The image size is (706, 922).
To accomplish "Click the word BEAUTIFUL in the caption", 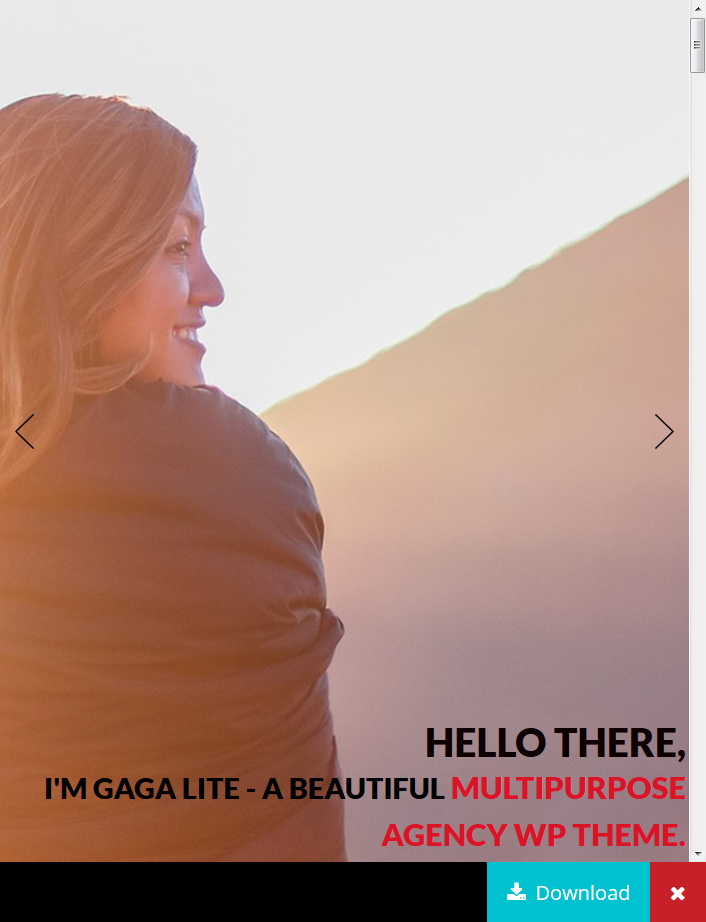I will pyautogui.click(x=366, y=789).
